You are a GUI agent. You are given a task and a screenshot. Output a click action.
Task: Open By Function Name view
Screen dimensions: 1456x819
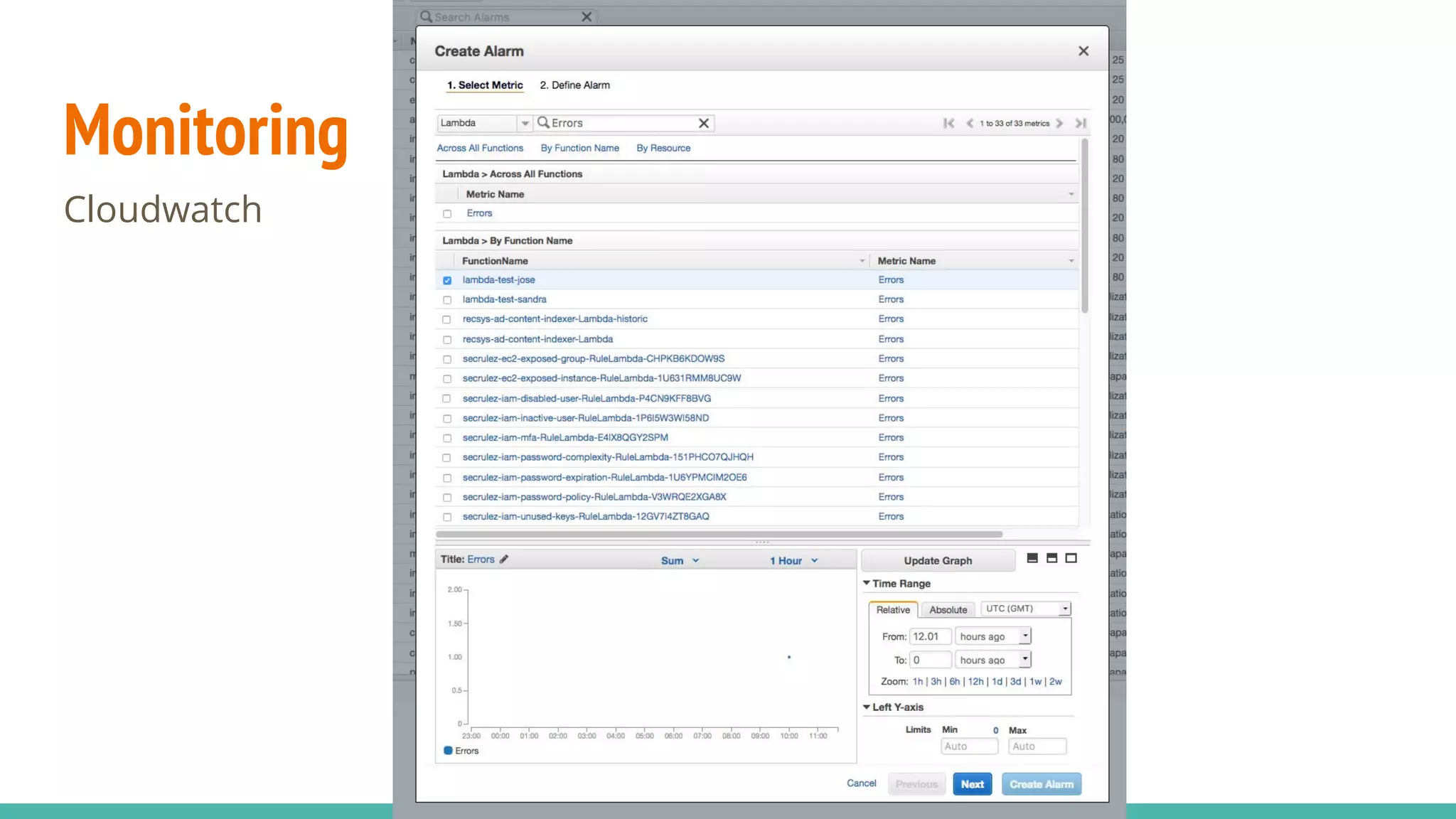pos(579,148)
